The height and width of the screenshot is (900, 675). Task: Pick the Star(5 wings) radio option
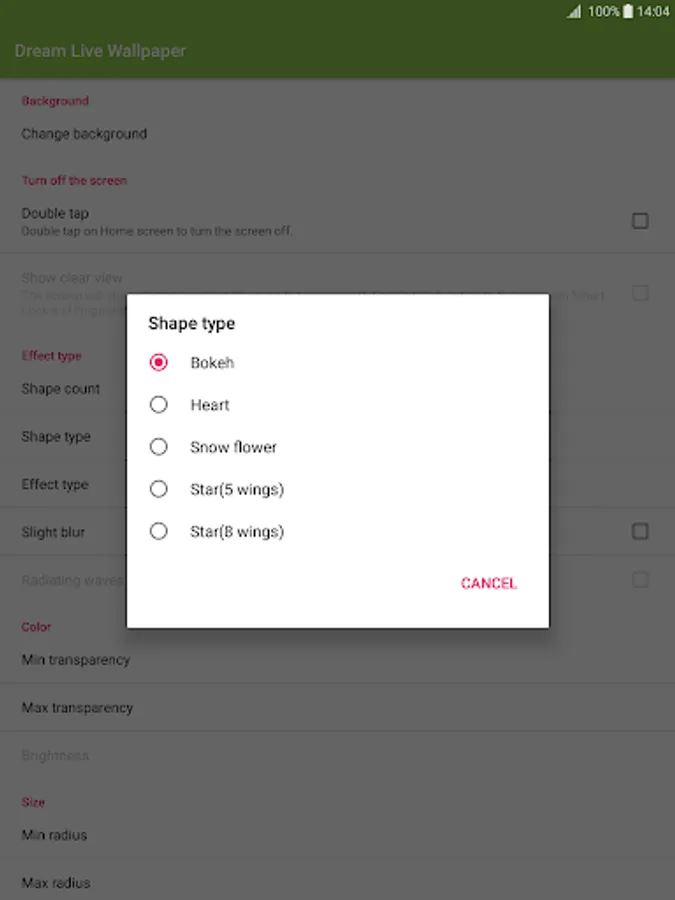[x=159, y=489]
